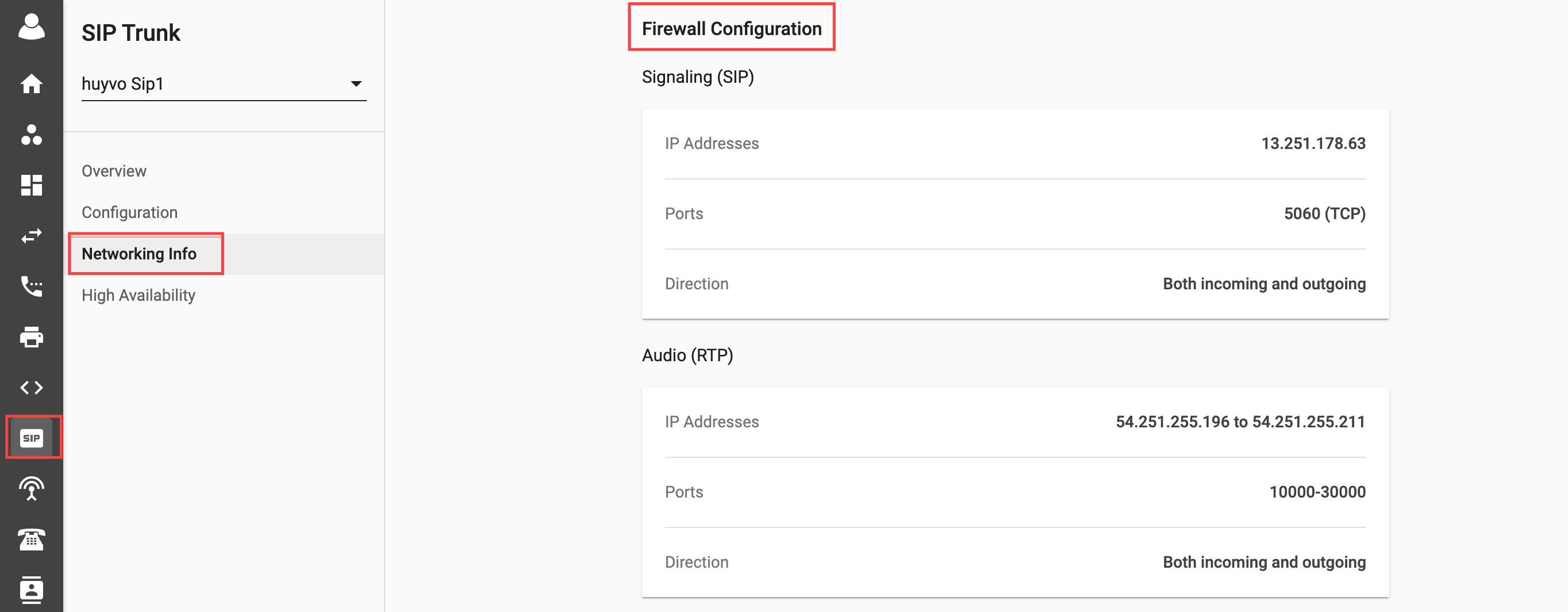
Task: Open the Configuration section
Action: coord(130,212)
